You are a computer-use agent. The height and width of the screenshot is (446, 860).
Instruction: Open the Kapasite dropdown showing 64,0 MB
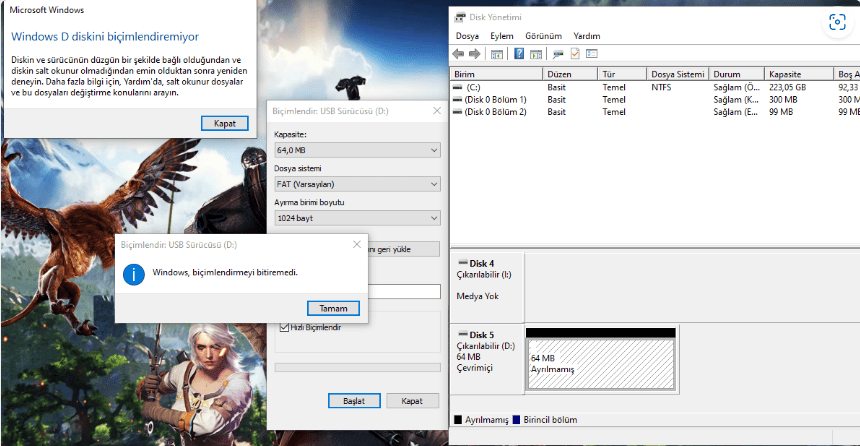coord(358,150)
